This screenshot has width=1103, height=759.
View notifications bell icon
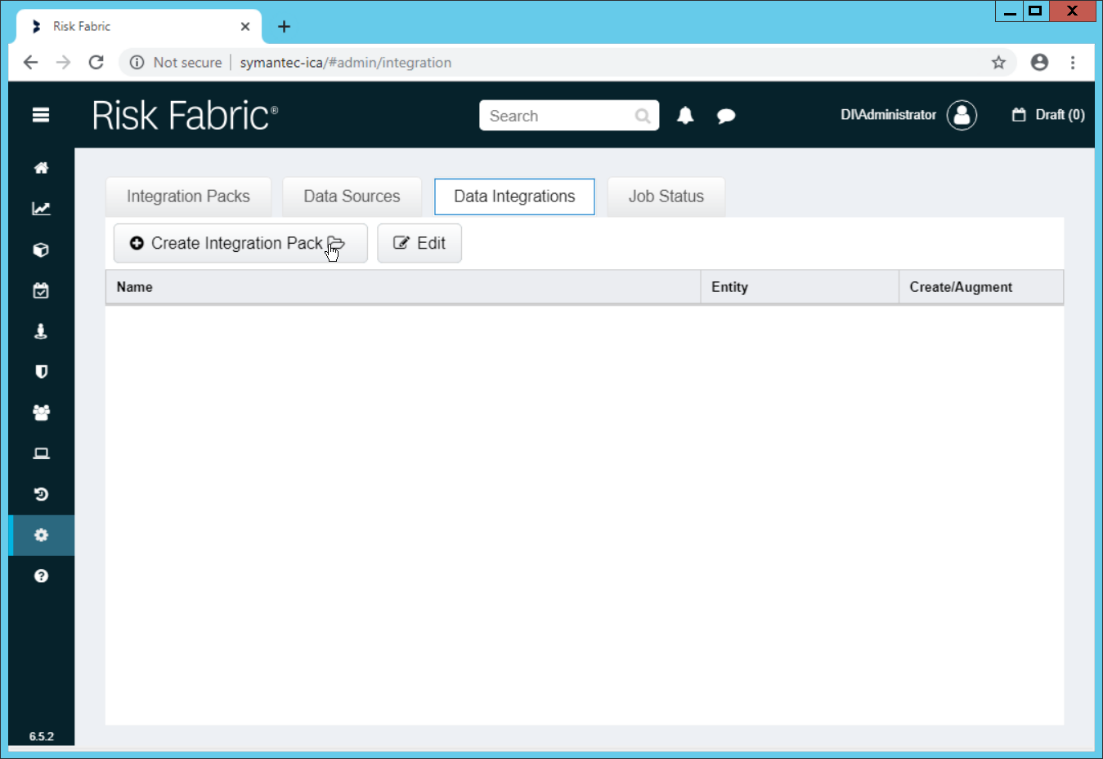tap(685, 116)
